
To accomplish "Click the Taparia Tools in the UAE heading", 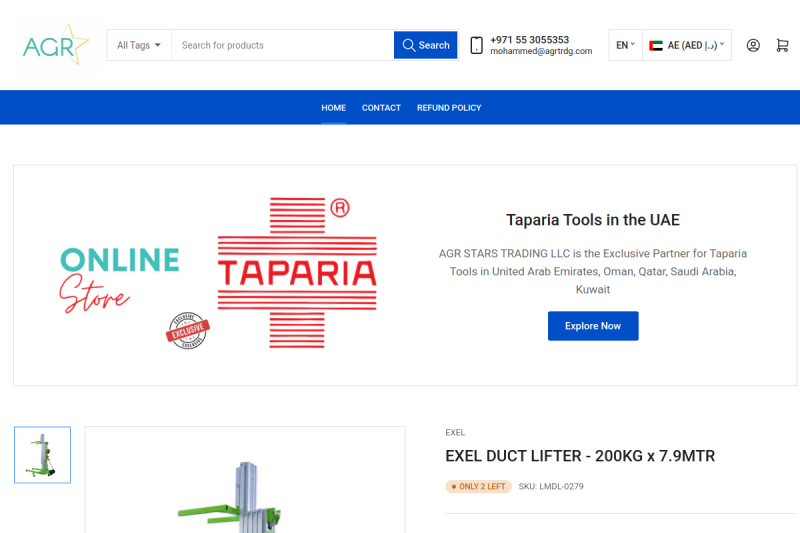I will pos(593,220).
